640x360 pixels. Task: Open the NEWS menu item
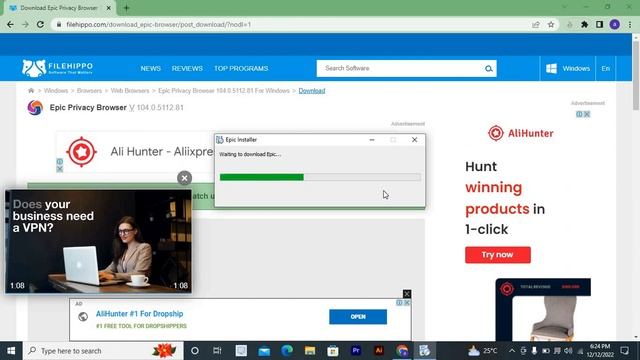click(x=151, y=69)
